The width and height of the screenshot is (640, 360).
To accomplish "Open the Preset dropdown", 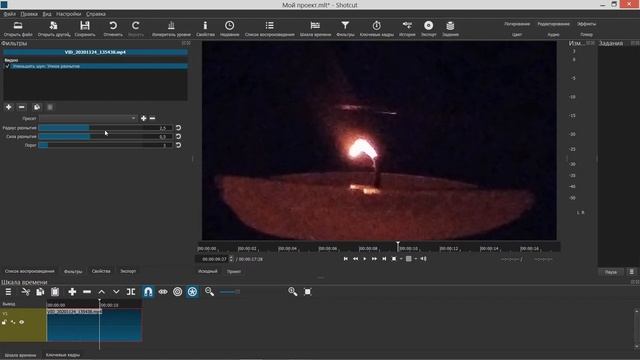I will [x=88, y=118].
